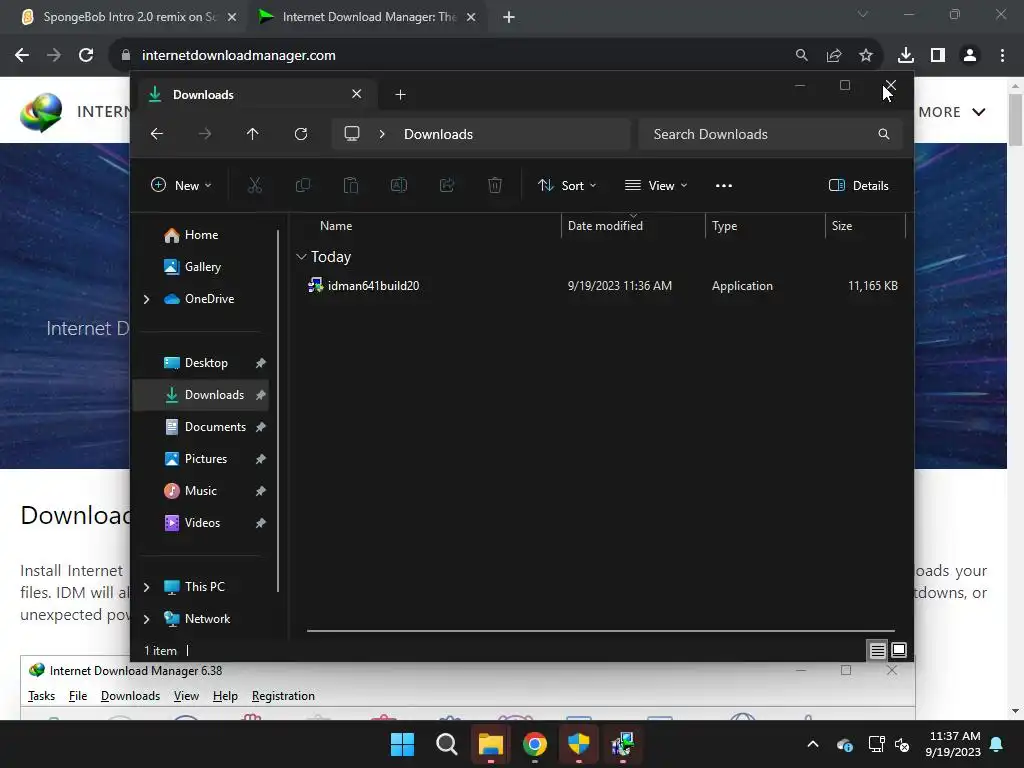Click the Chrome share page icon

[x=834, y=56]
